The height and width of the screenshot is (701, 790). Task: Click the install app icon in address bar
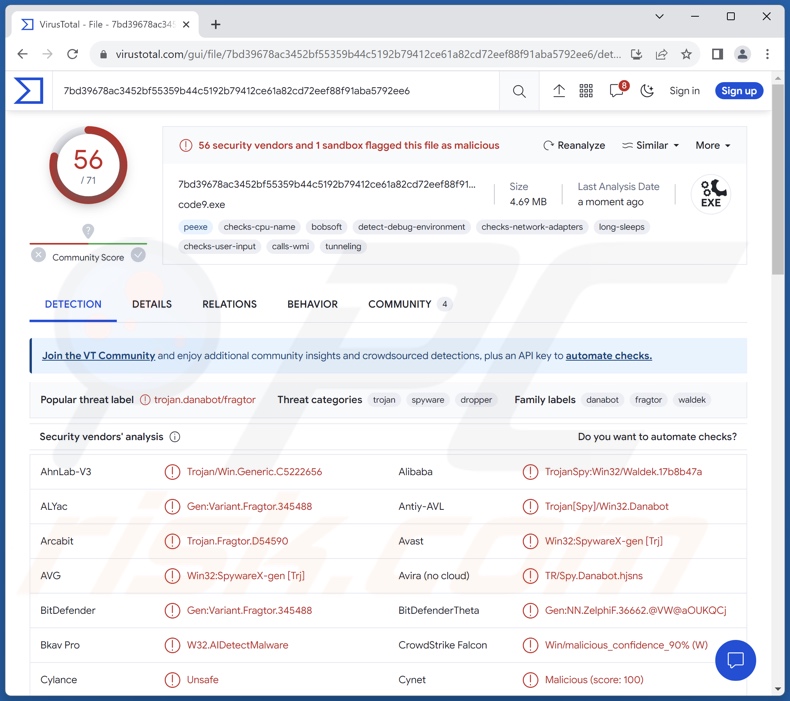click(x=636, y=54)
